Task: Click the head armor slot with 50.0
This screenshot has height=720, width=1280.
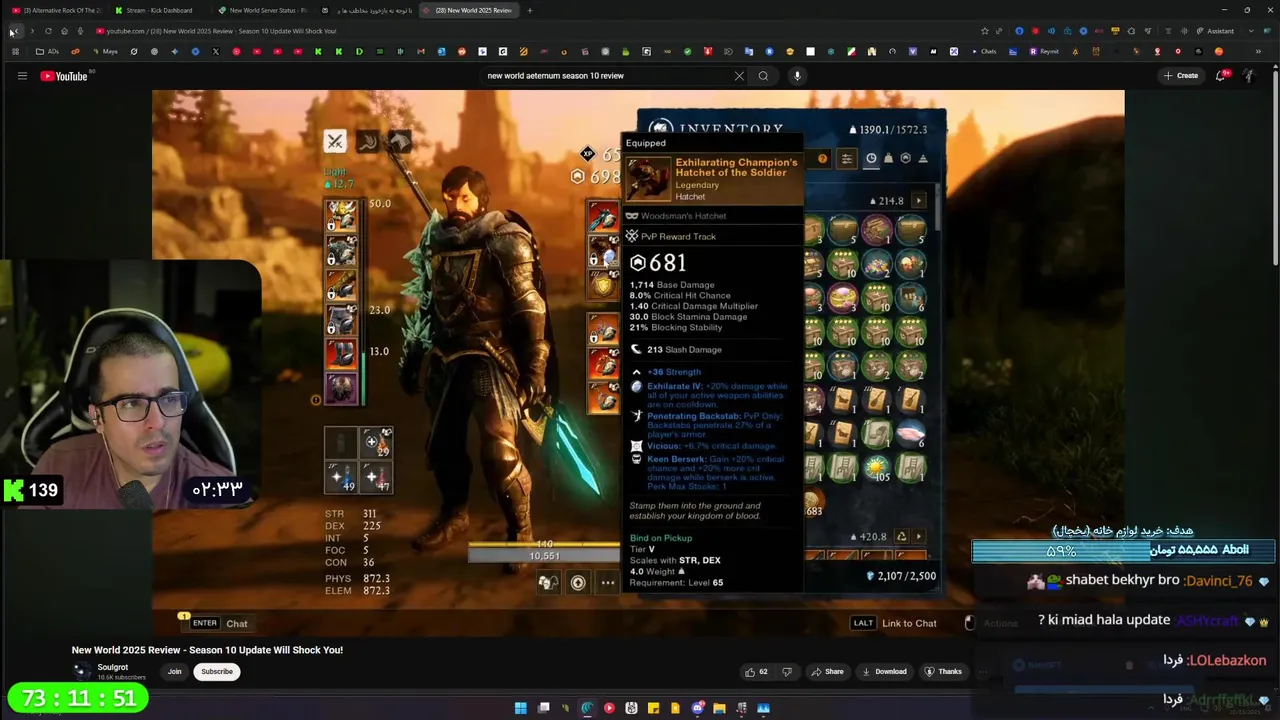Action: pos(342,214)
